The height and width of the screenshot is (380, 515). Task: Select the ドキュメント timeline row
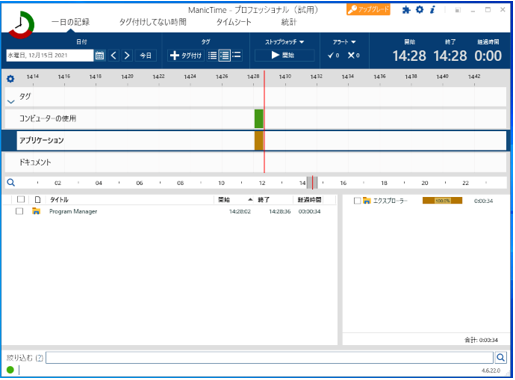tap(256, 162)
